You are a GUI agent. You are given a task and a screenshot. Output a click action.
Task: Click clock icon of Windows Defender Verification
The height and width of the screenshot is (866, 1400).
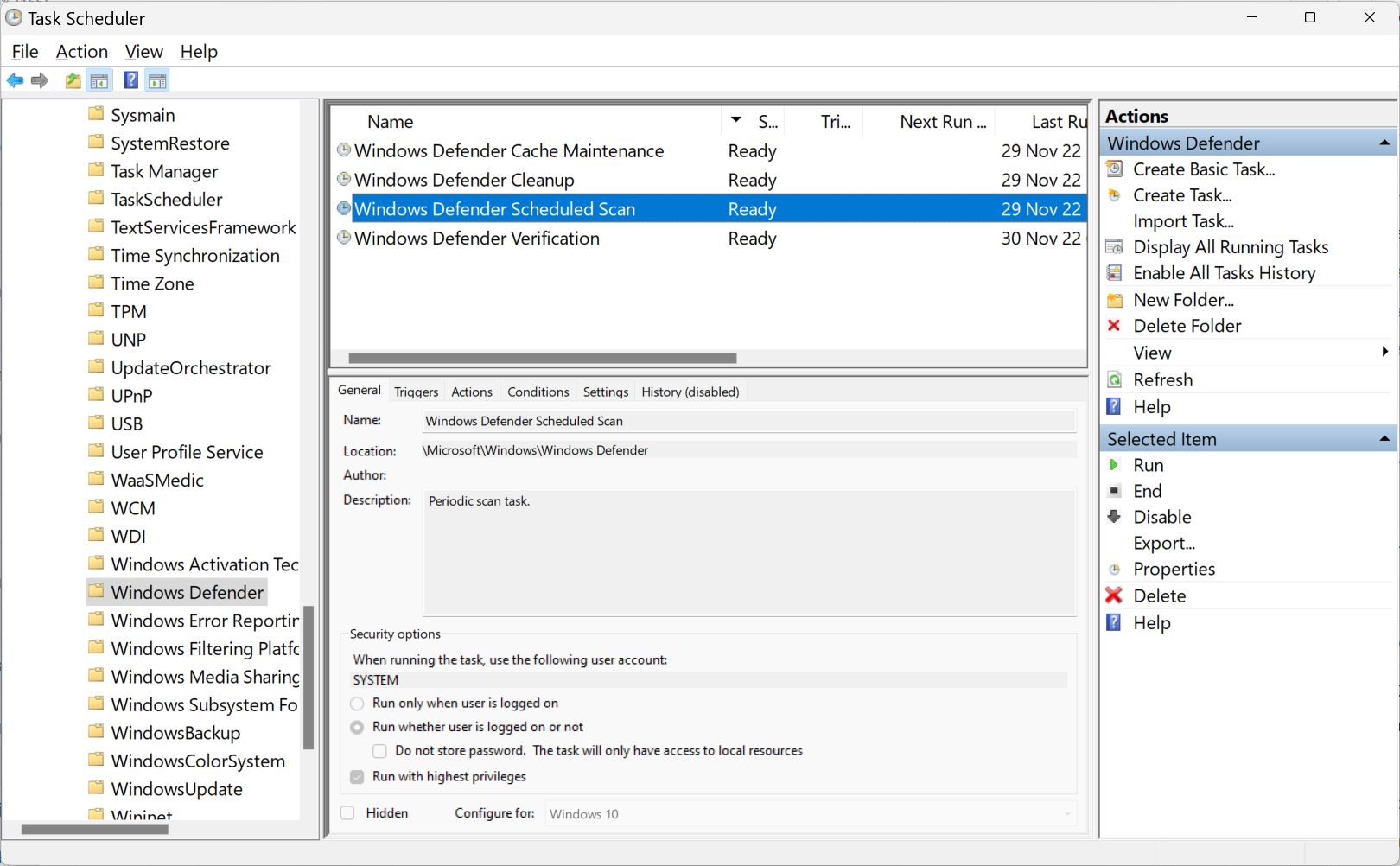click(344, 238)
